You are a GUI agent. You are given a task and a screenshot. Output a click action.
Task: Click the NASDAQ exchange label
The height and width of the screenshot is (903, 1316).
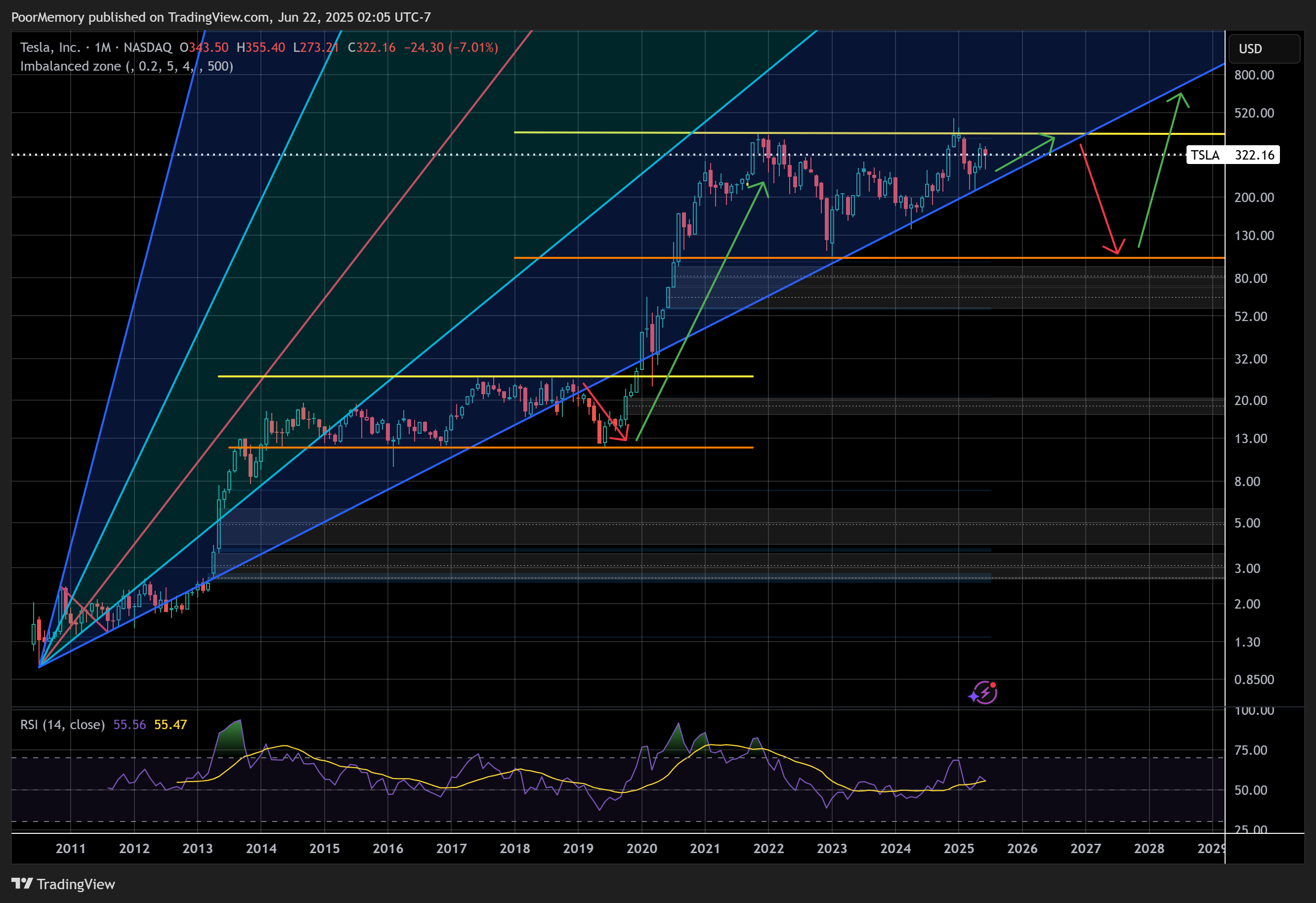148,47
